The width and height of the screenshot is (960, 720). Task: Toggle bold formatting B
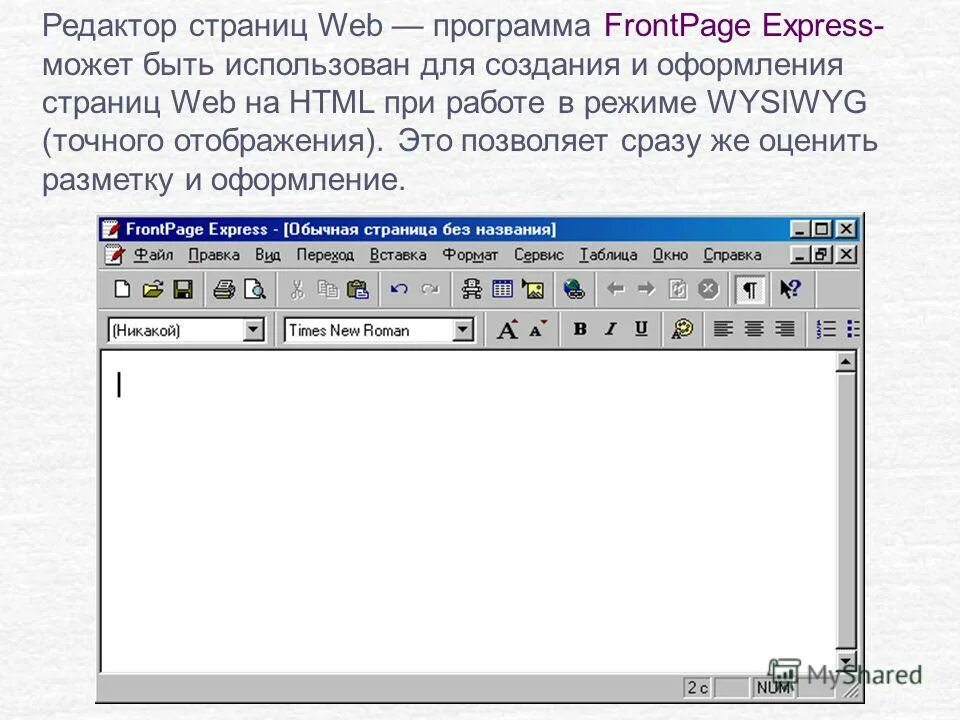(580, 329)
